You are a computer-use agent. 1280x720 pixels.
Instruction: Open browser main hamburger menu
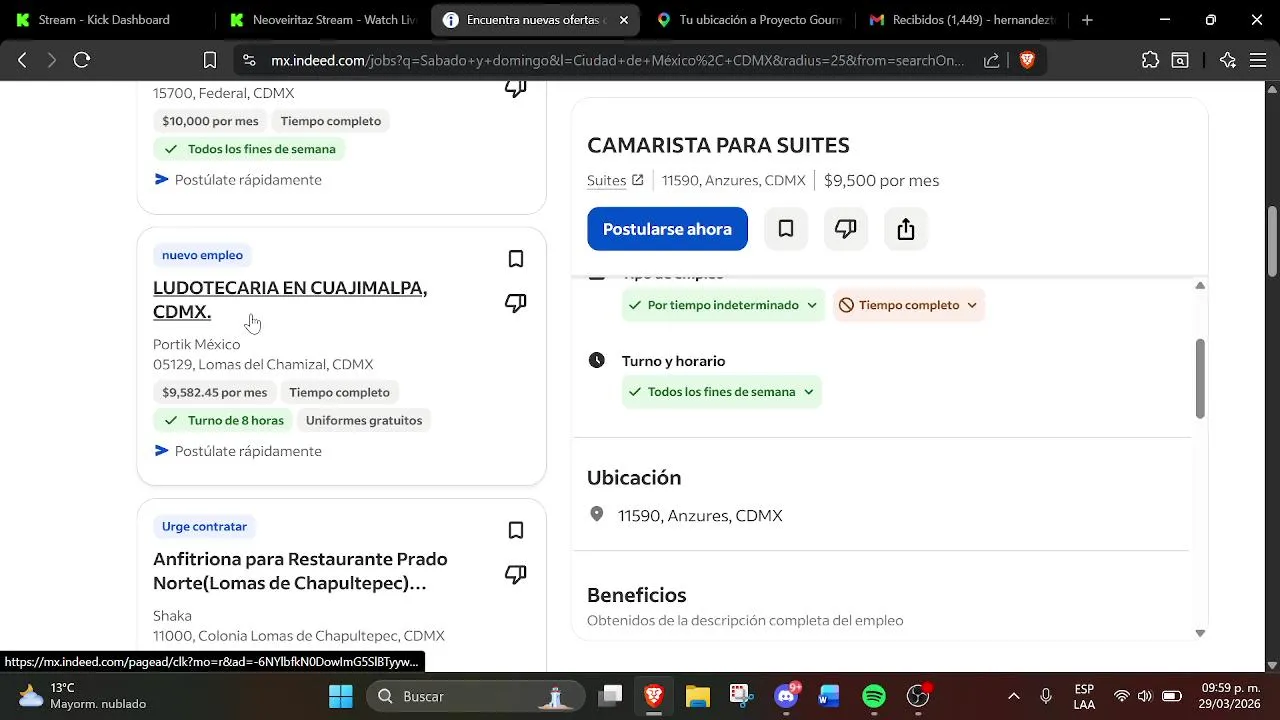(x=1258, y=60)
